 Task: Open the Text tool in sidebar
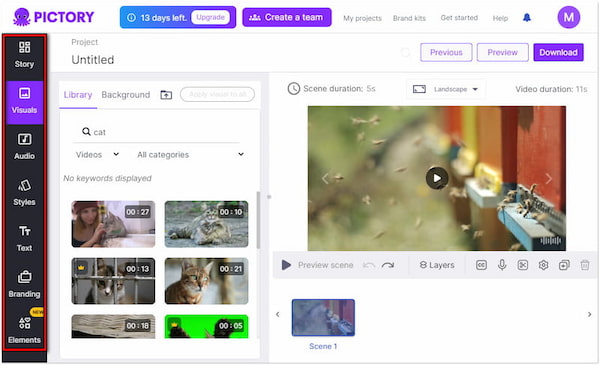click(x=24, y=238)
